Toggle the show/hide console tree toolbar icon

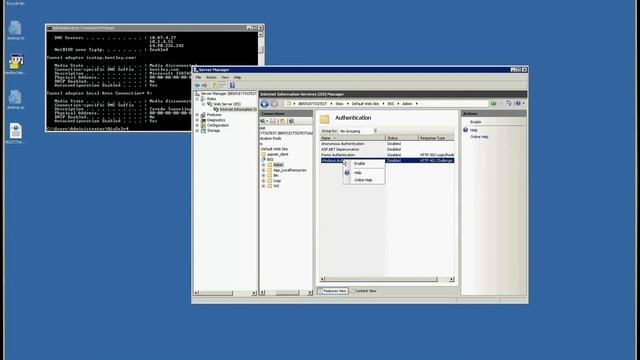pos(223,85)
